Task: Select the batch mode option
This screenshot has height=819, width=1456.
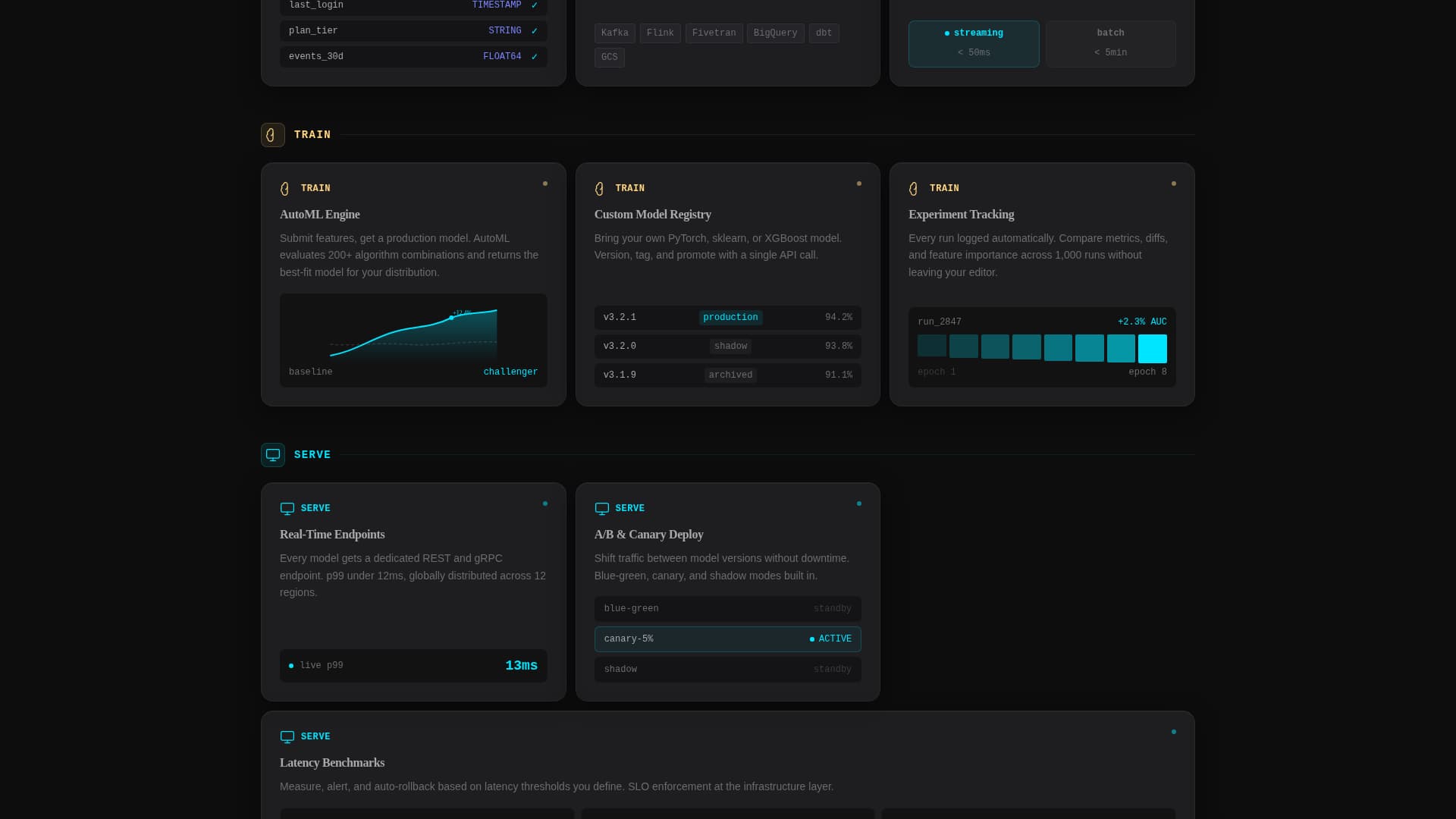Action: pyautogui.click(x=1111, y=44)
